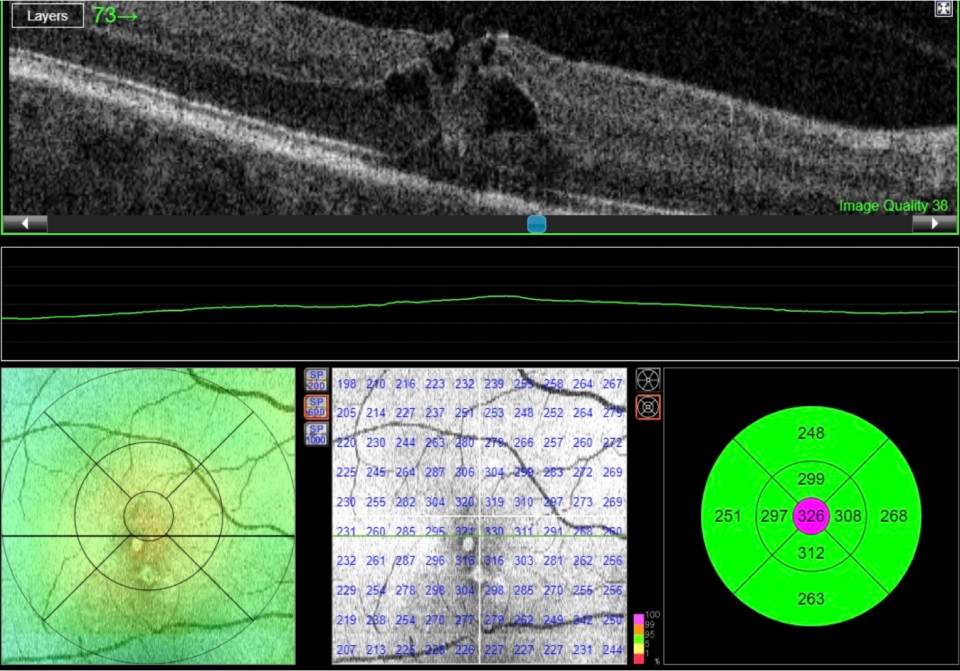Viewport: 960px width, 671px height.
Task: Click the inner sector showing 308
Action: pyautogui.click(x=848, y=516)
